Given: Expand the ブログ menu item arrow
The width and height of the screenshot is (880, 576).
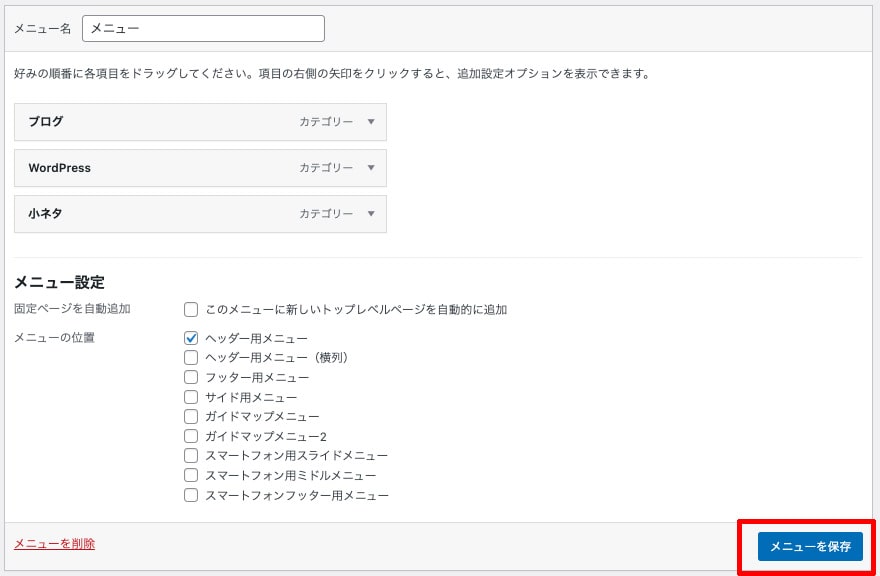Looking at the screenshot, I should point(371,122).
